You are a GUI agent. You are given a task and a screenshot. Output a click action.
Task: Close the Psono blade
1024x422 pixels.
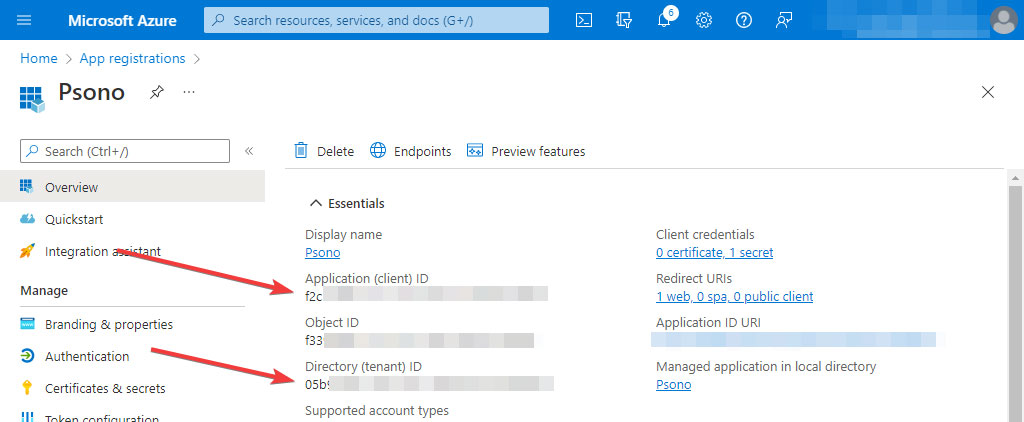[988, 92]
